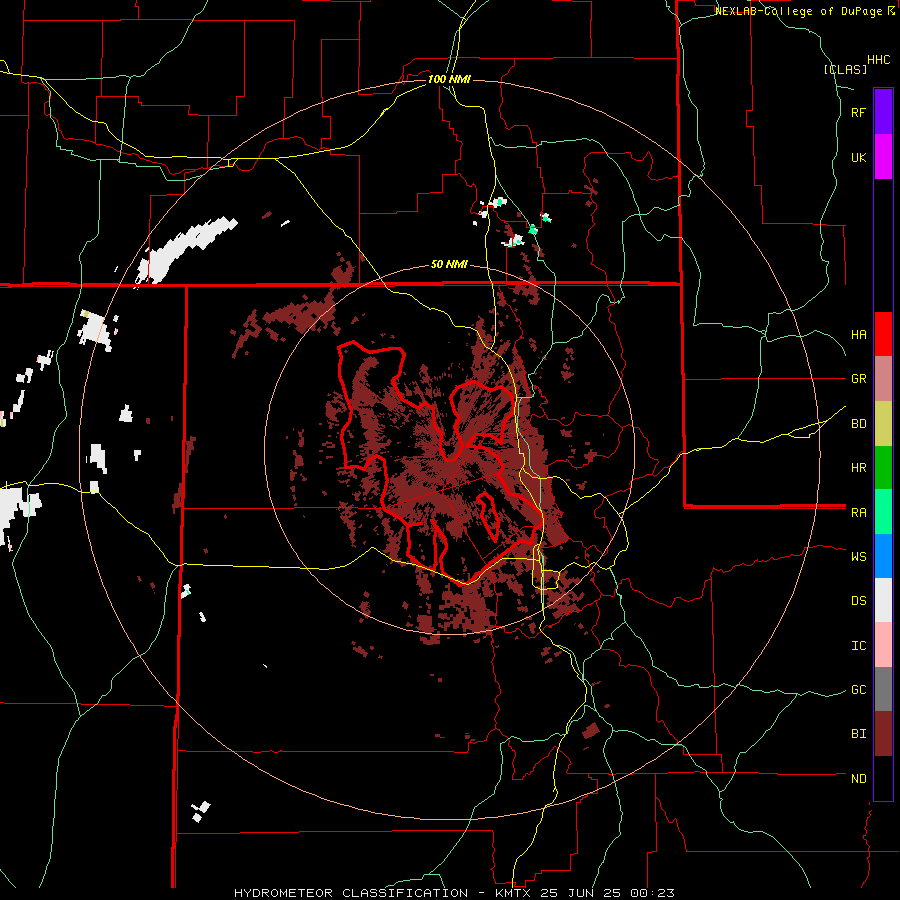Click the BI brown legend swatch

(883, 734)
